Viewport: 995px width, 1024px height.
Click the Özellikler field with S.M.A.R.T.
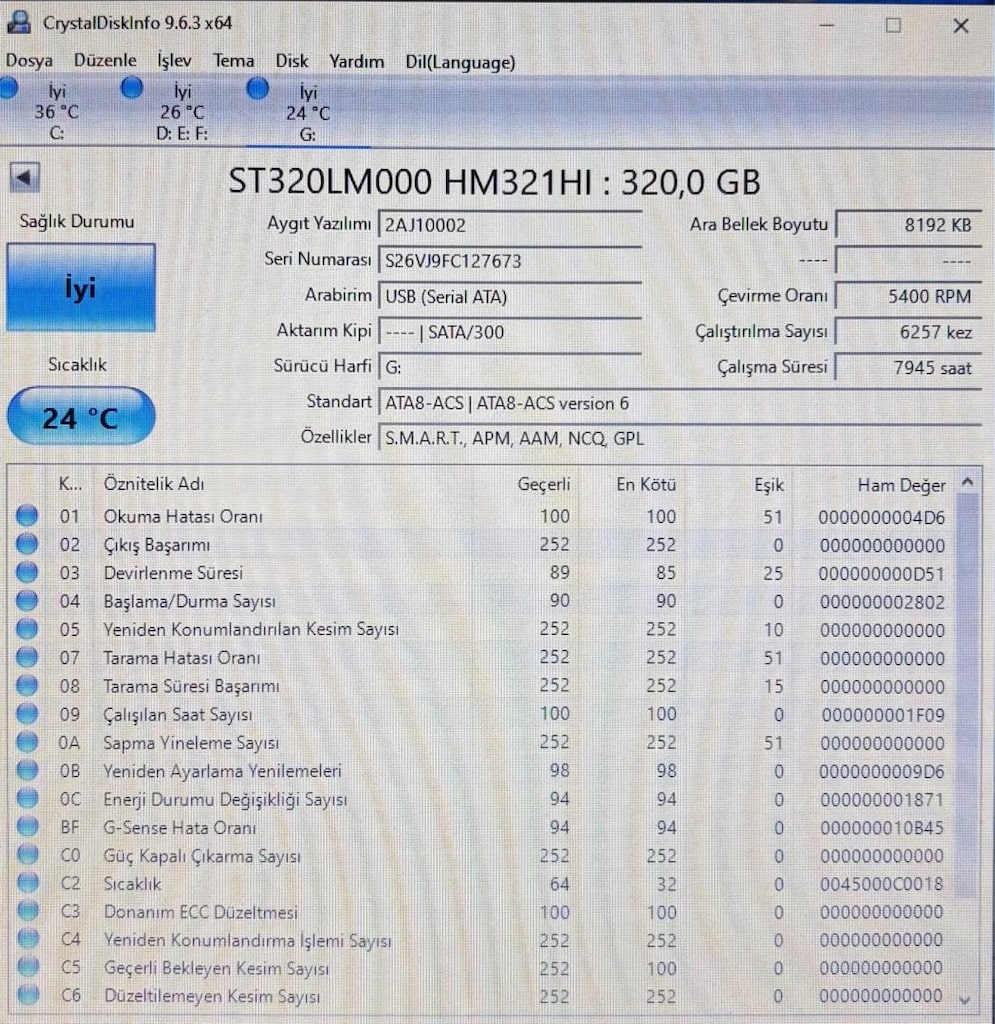[680, 438]
